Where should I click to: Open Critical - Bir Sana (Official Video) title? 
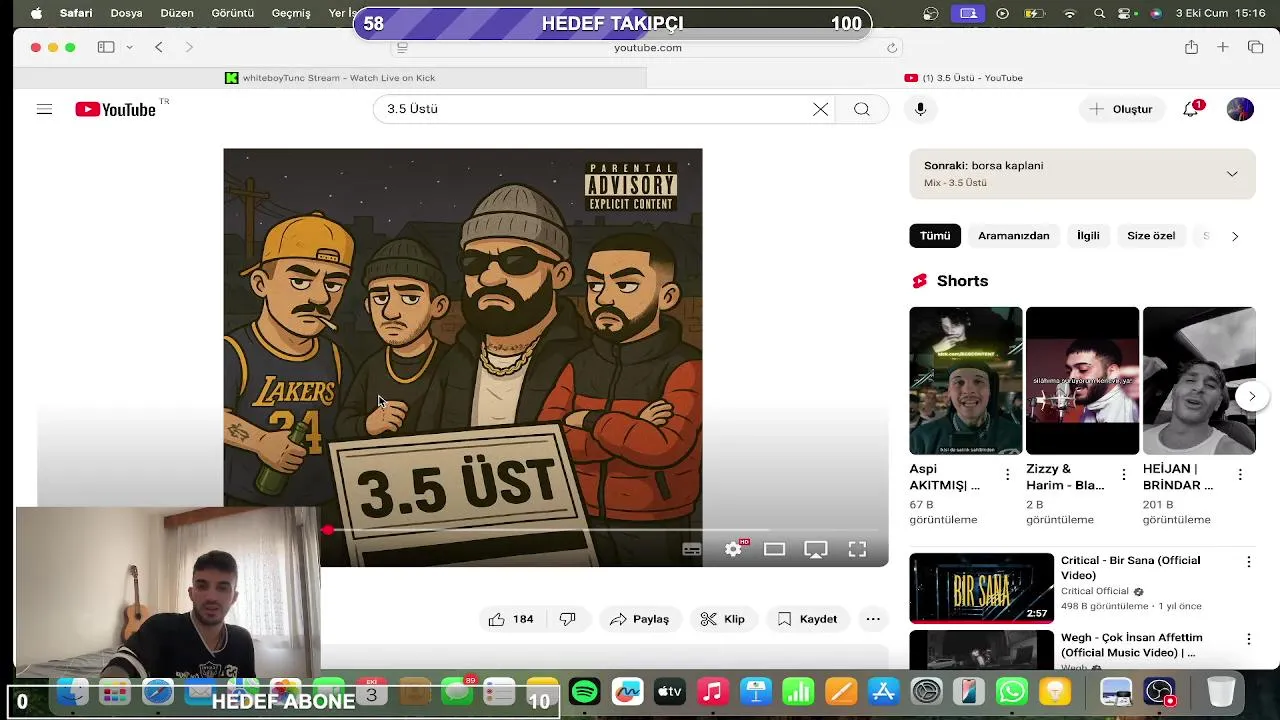1130,568
